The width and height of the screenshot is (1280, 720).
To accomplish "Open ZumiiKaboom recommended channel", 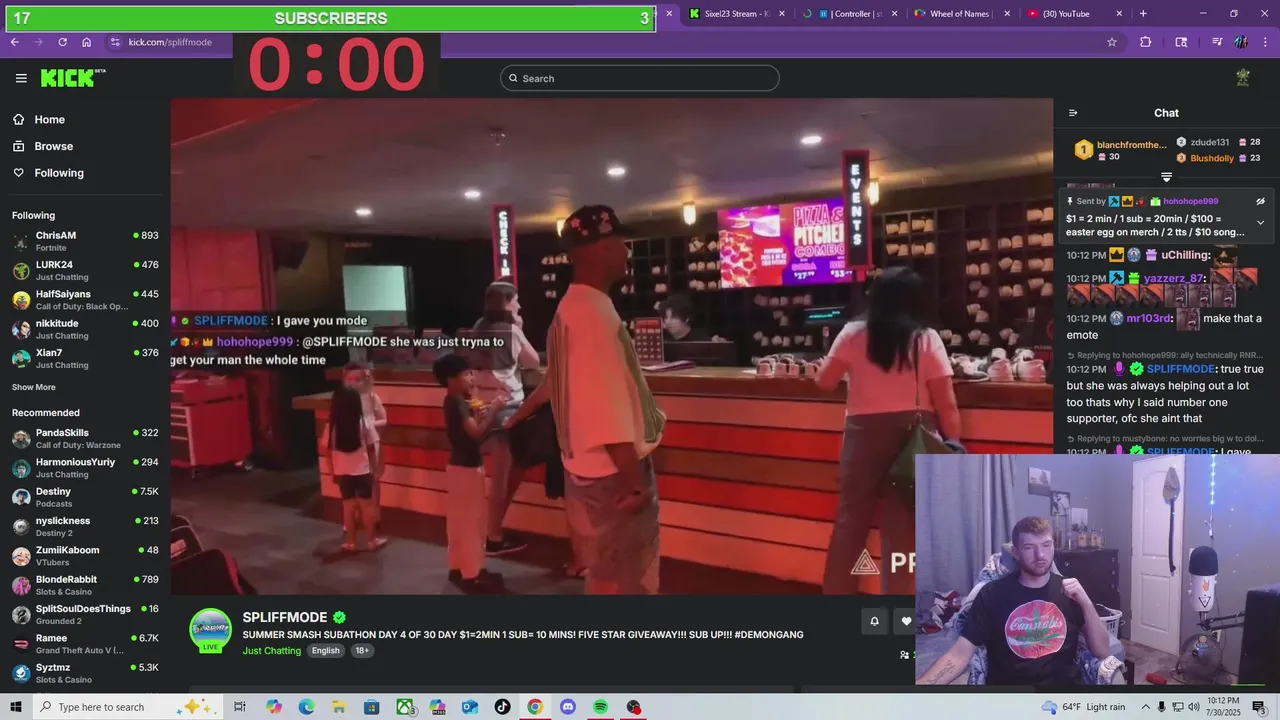I will (x=85, y=555).
